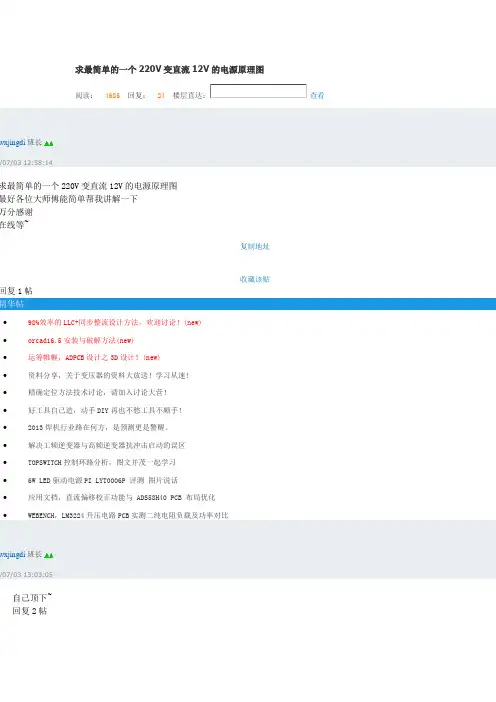Click the 查看 link next to floor input
496x702 pixels.
point(317,95)
